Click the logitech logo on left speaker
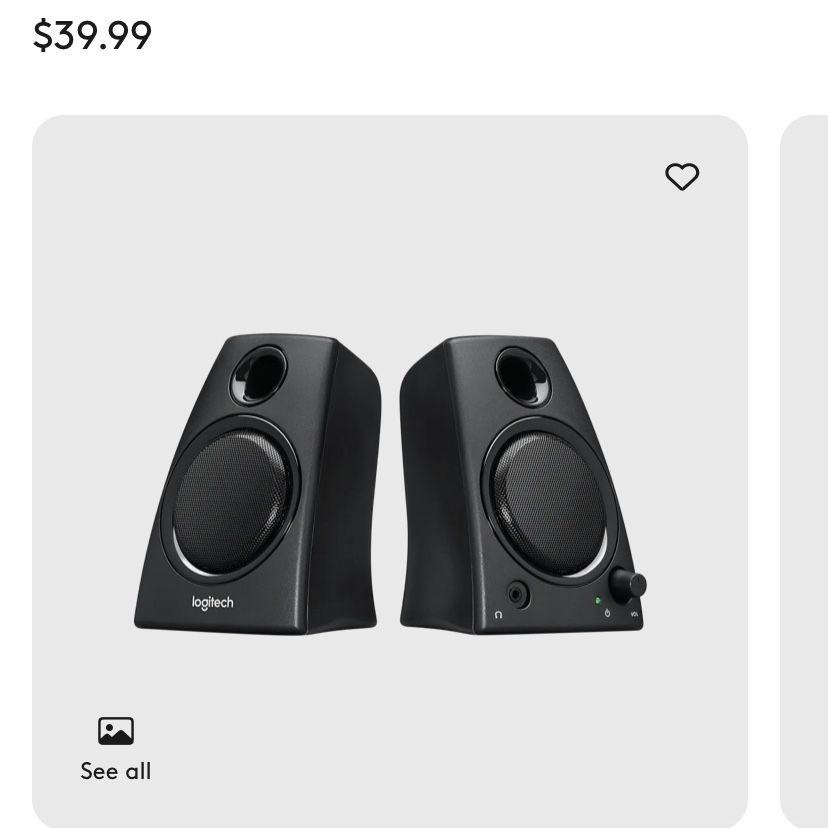Image resolution: width=828 pixels, height=828 pixels. pyautogui.click(x=212, y=603)
